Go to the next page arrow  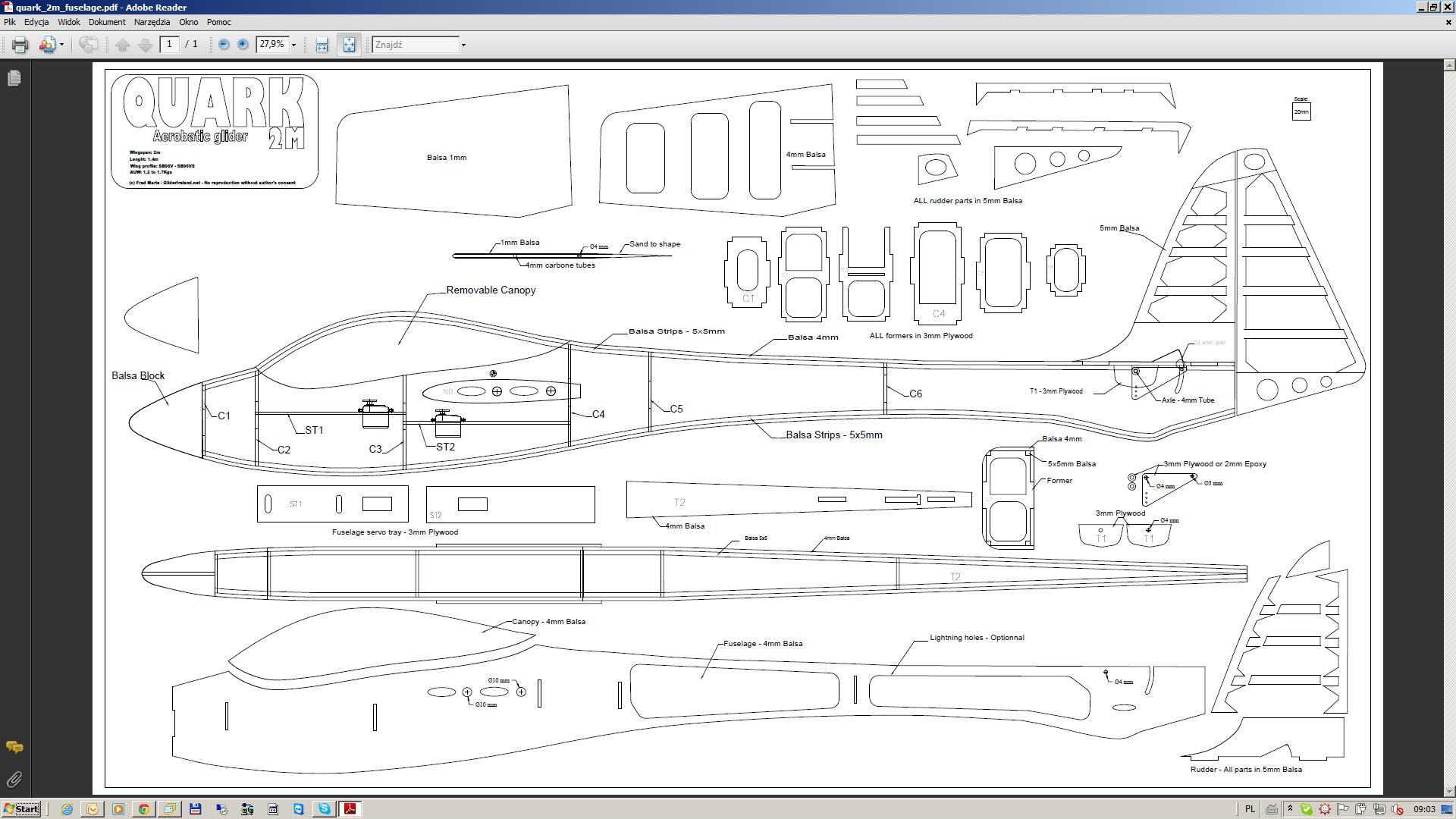(x=146, y=45)
